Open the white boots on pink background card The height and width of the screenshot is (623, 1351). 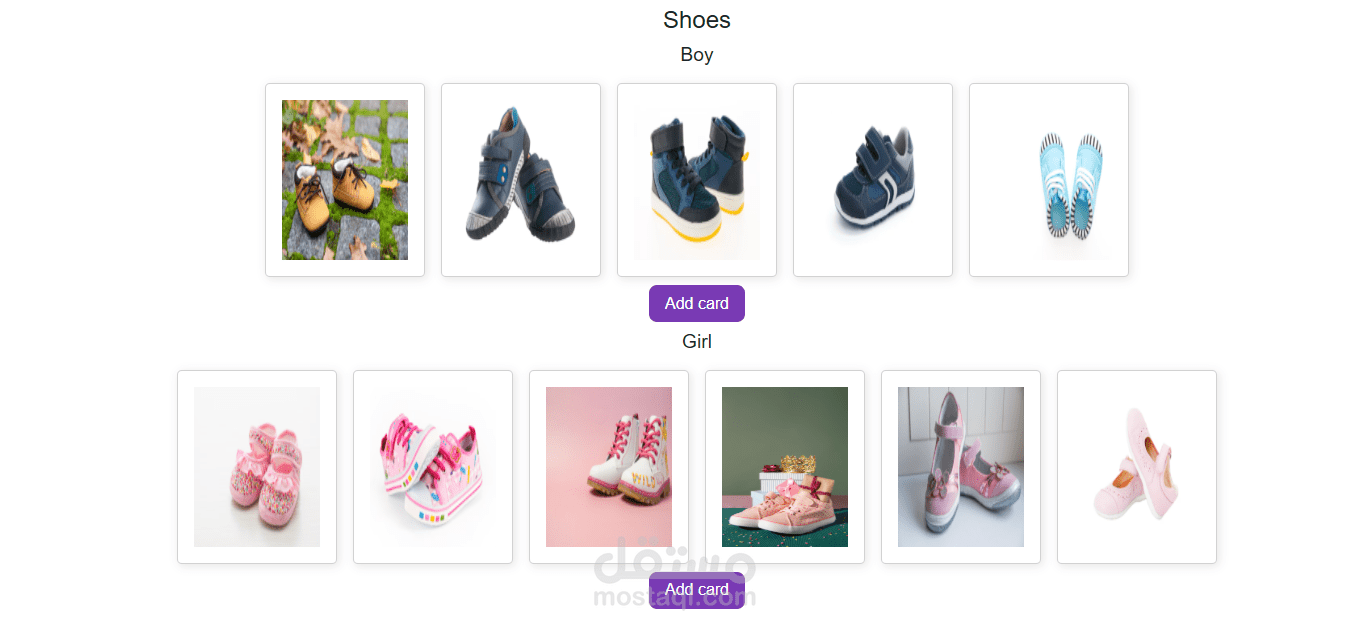[x=609, y=467]
